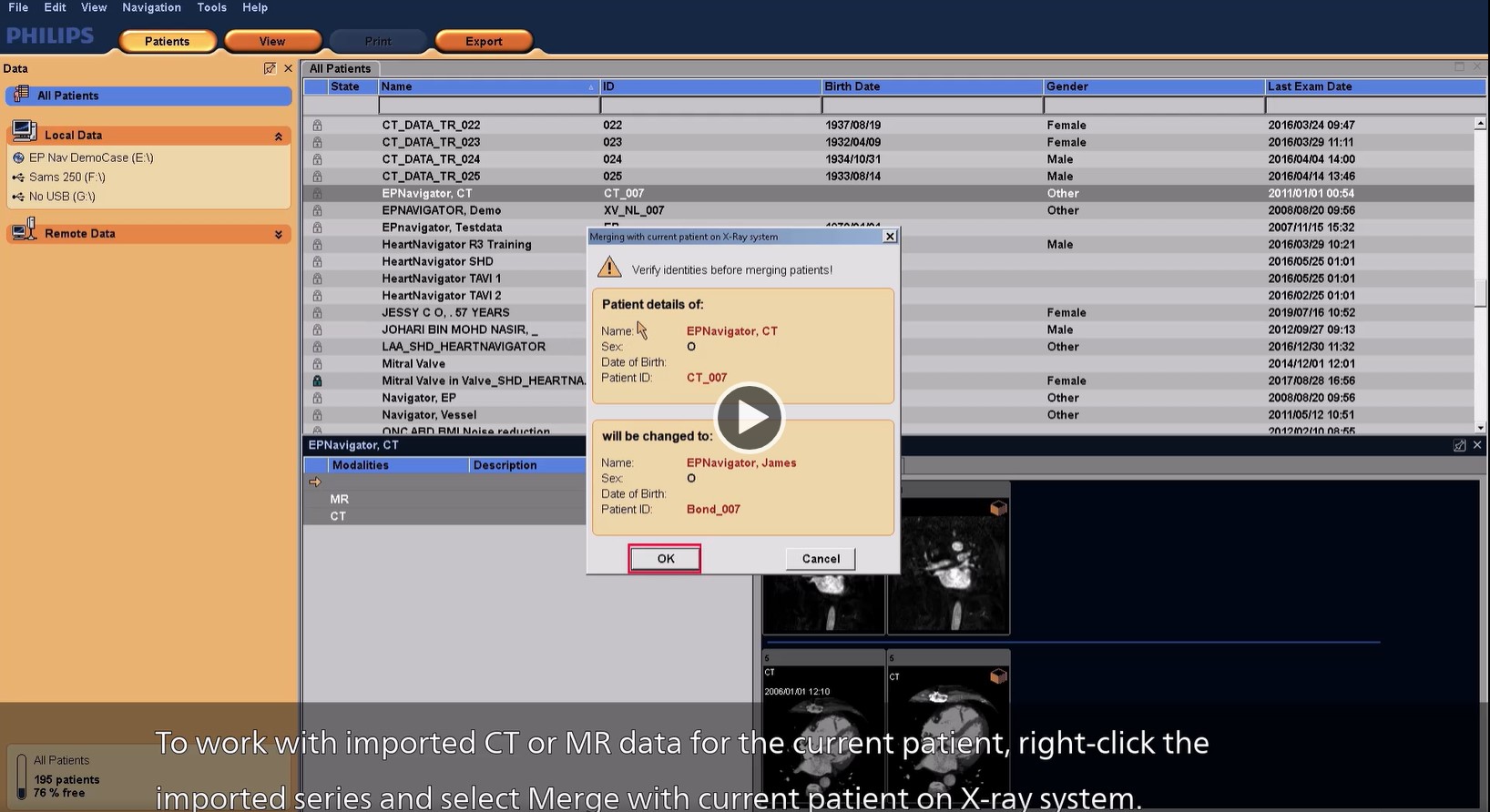This screenshot has height=812, width=1490.
Task: Select All Patients in the Data panel
Action: (x=148, y=96)
